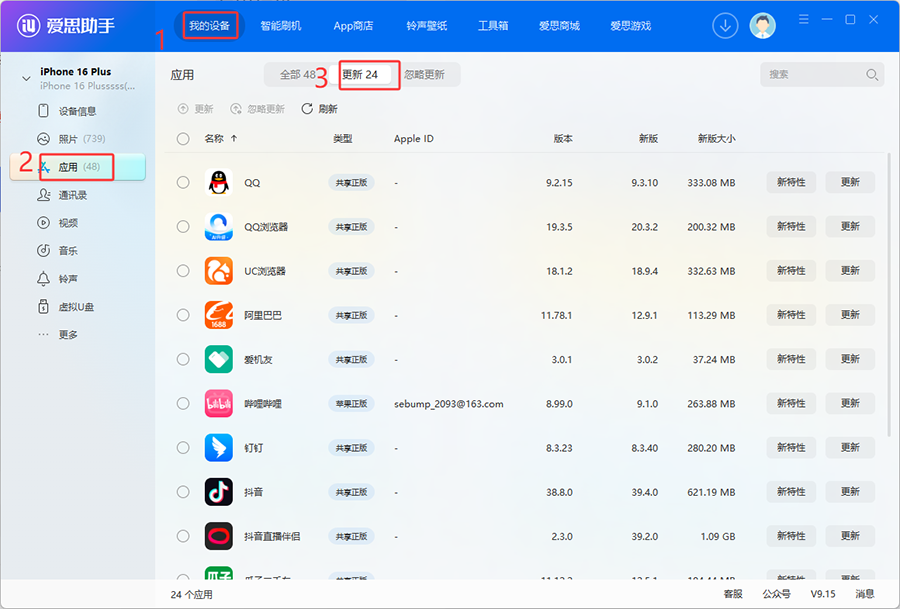Select the 全部 48 filter tab
The height and width of the screenshot is (609, 900).
pyautogui.click(x=298, y=75)
